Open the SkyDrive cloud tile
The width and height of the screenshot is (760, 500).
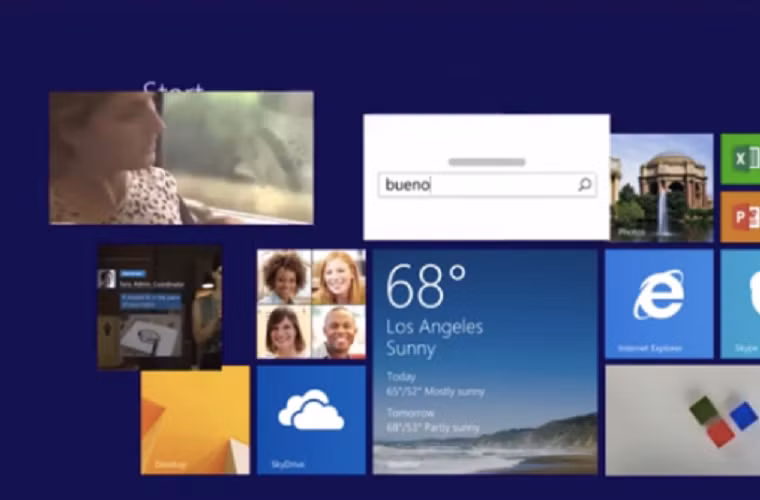pos(311,419)
